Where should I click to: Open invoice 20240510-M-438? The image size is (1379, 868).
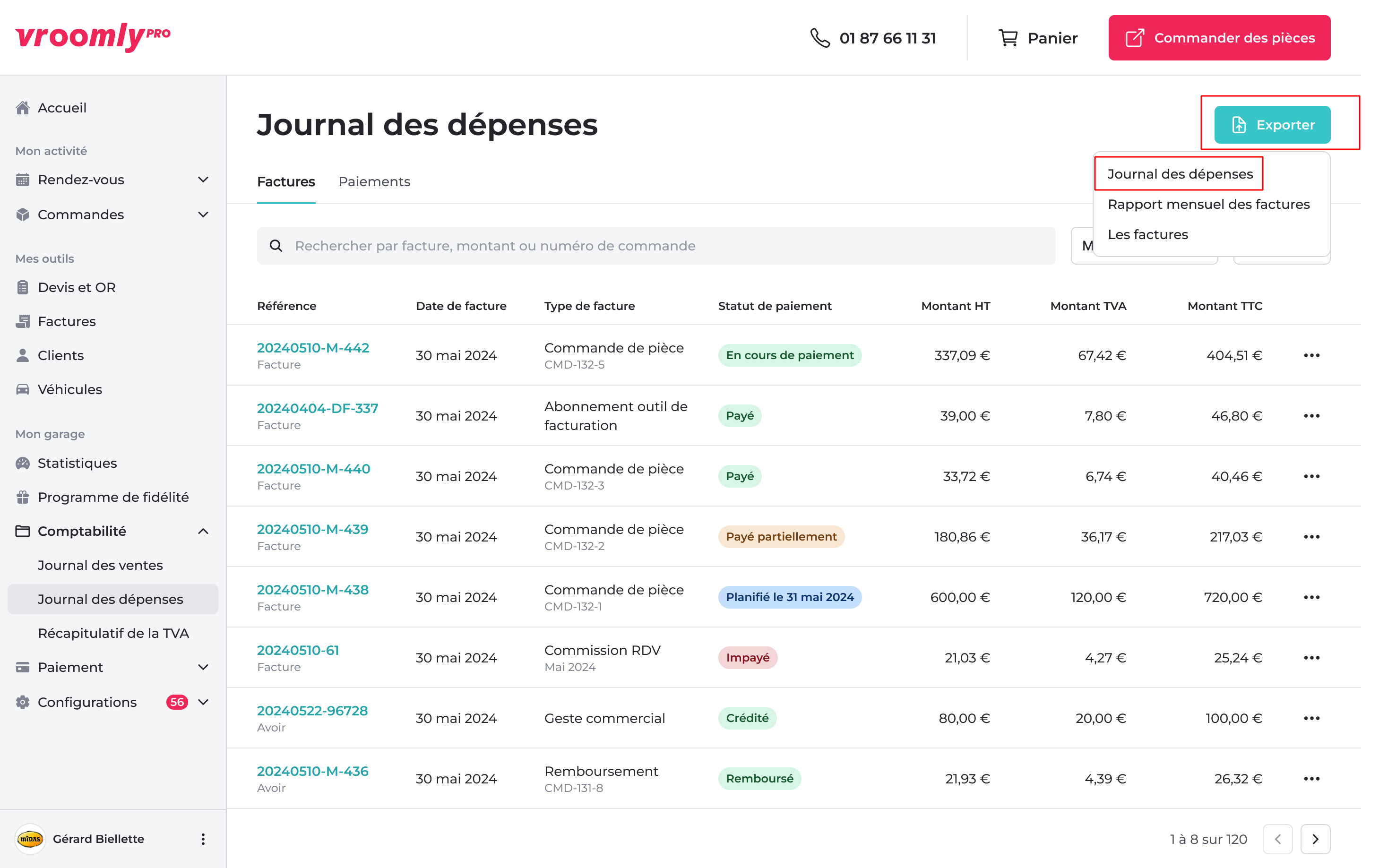click(x=313, y=590)
